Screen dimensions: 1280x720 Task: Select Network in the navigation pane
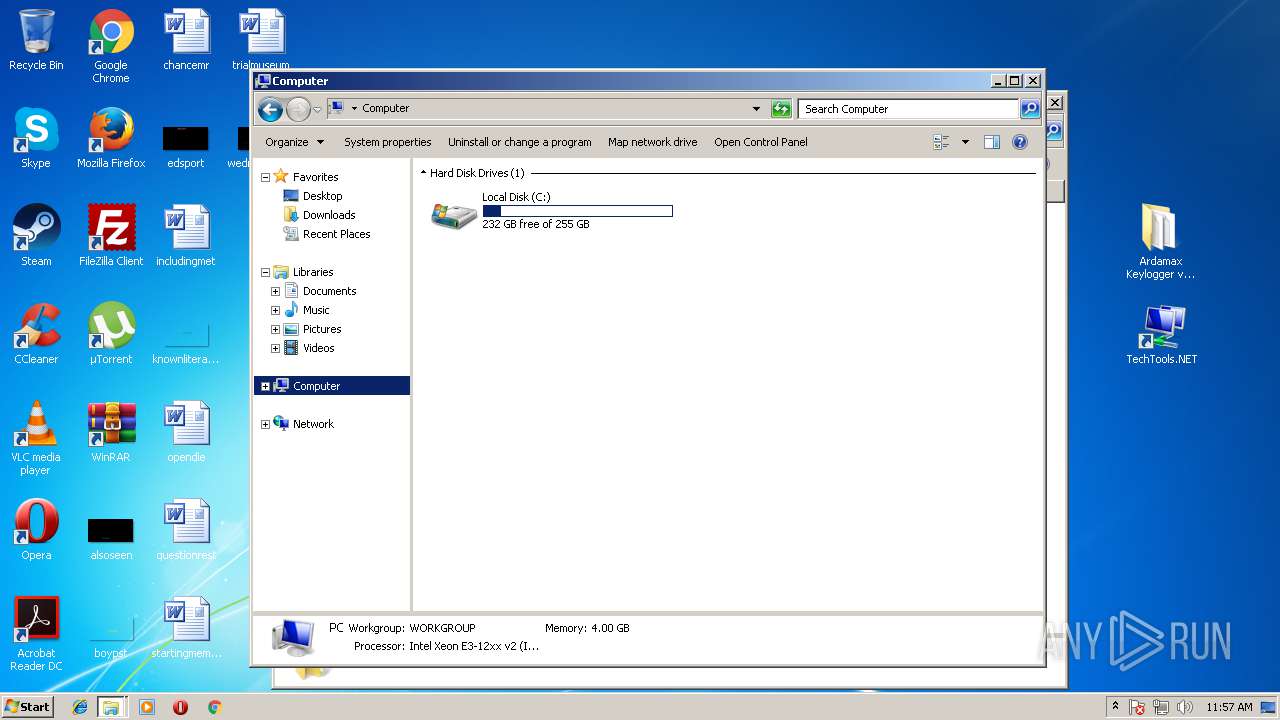pyautogui.click(x=313, y=424)
